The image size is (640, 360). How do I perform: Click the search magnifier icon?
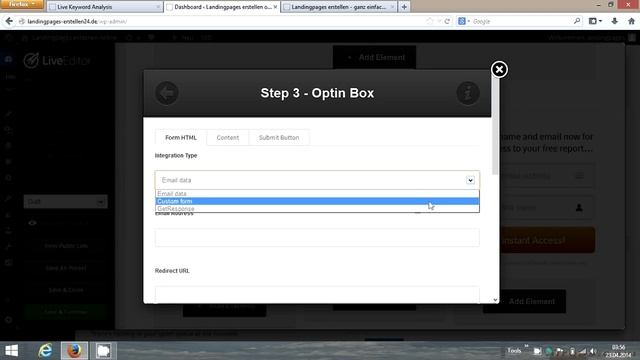577,21
